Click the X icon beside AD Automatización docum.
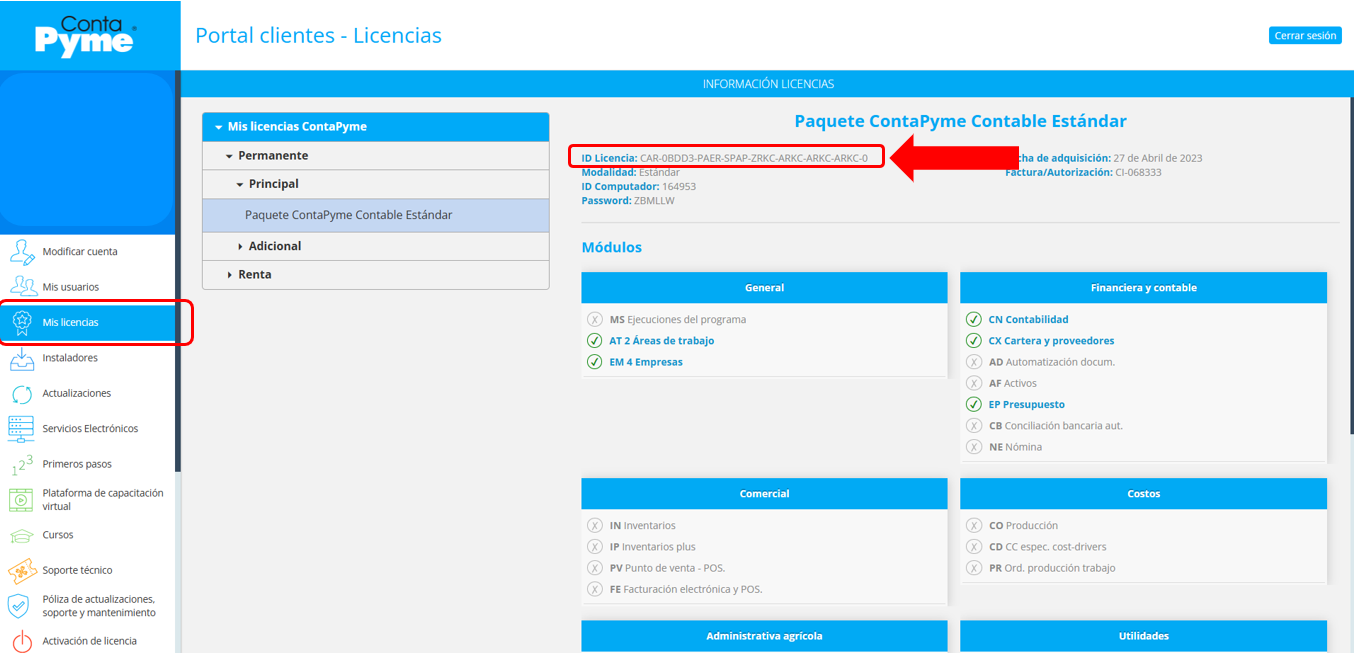 (x=973, y=362)
